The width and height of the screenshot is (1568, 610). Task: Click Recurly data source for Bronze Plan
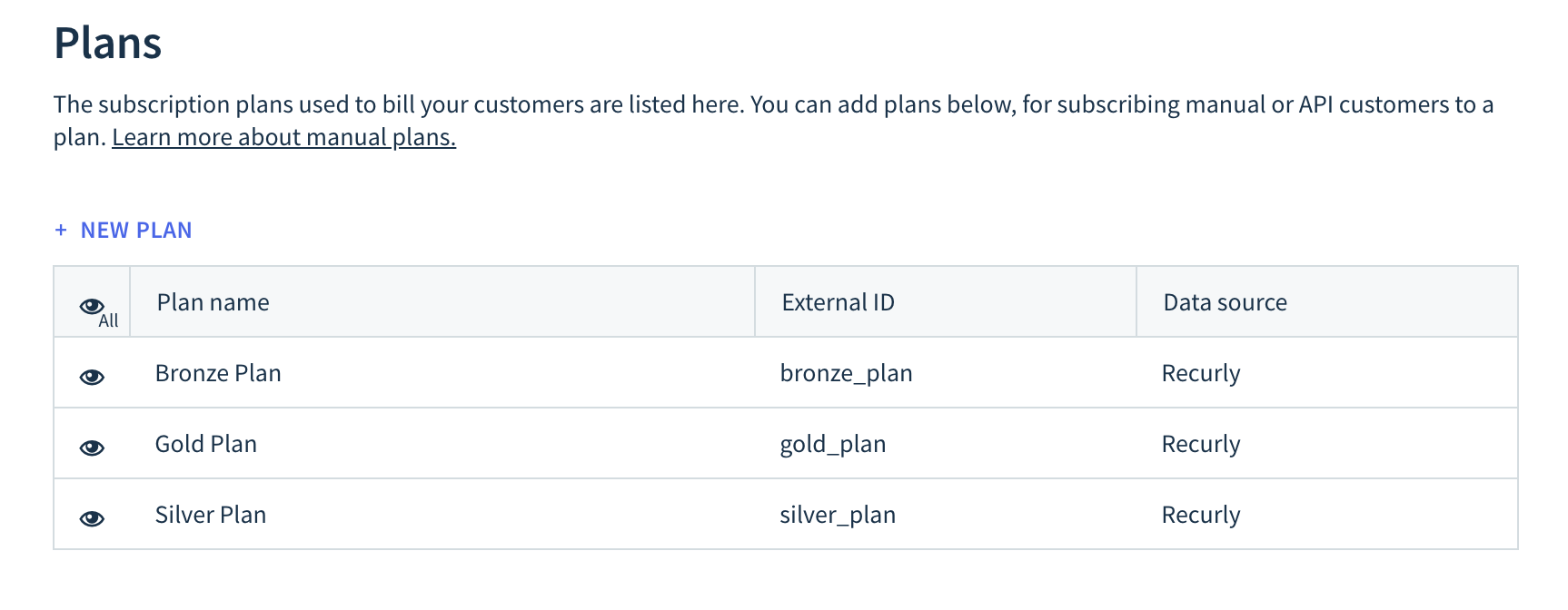[1201, 373]
